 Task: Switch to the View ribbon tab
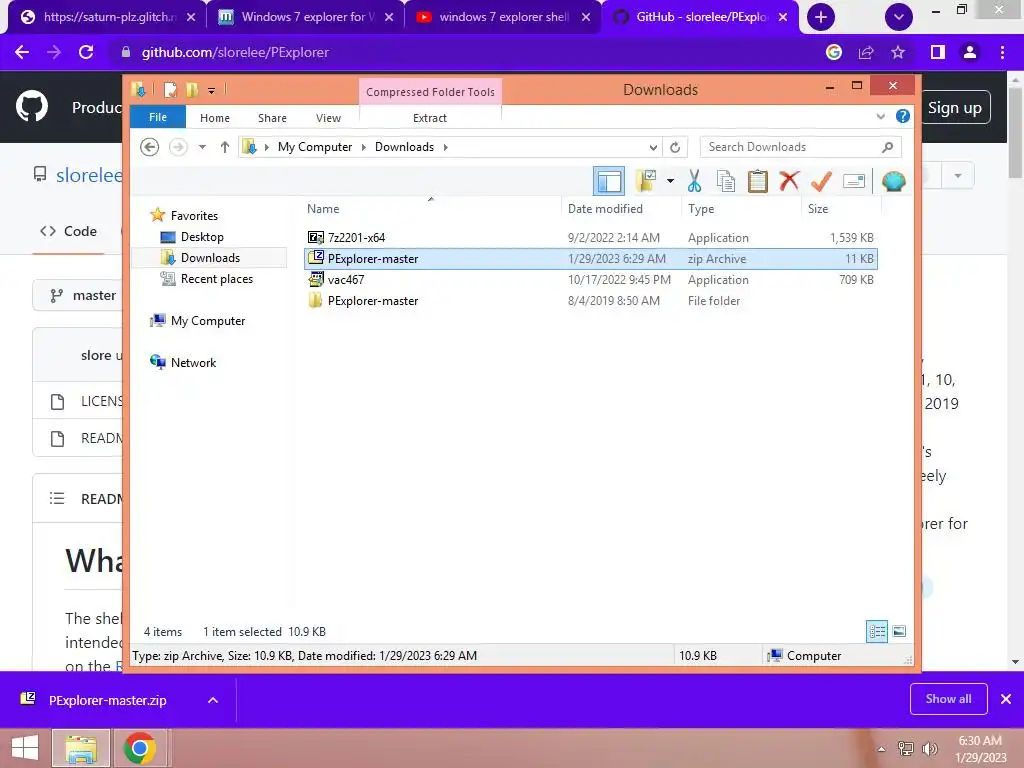point(328,118)
